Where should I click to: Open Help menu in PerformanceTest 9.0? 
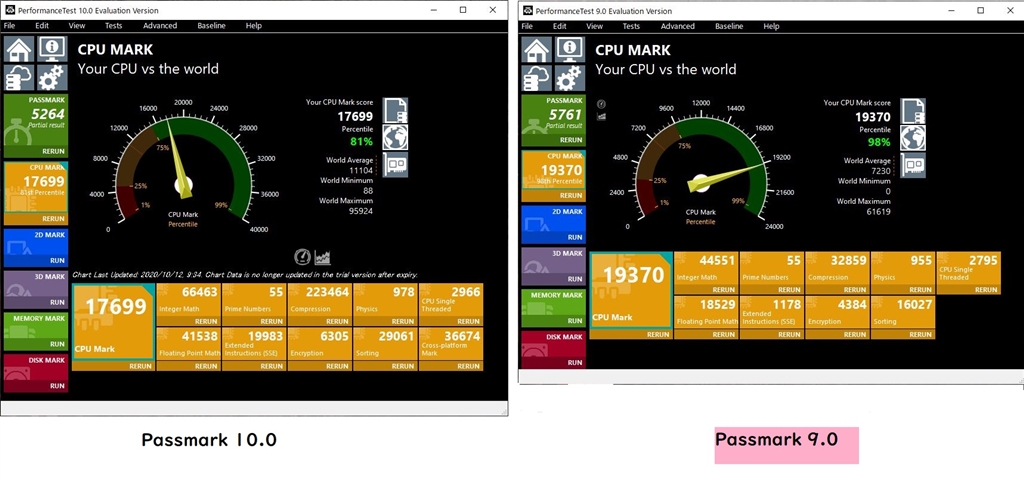coord(771,26)
